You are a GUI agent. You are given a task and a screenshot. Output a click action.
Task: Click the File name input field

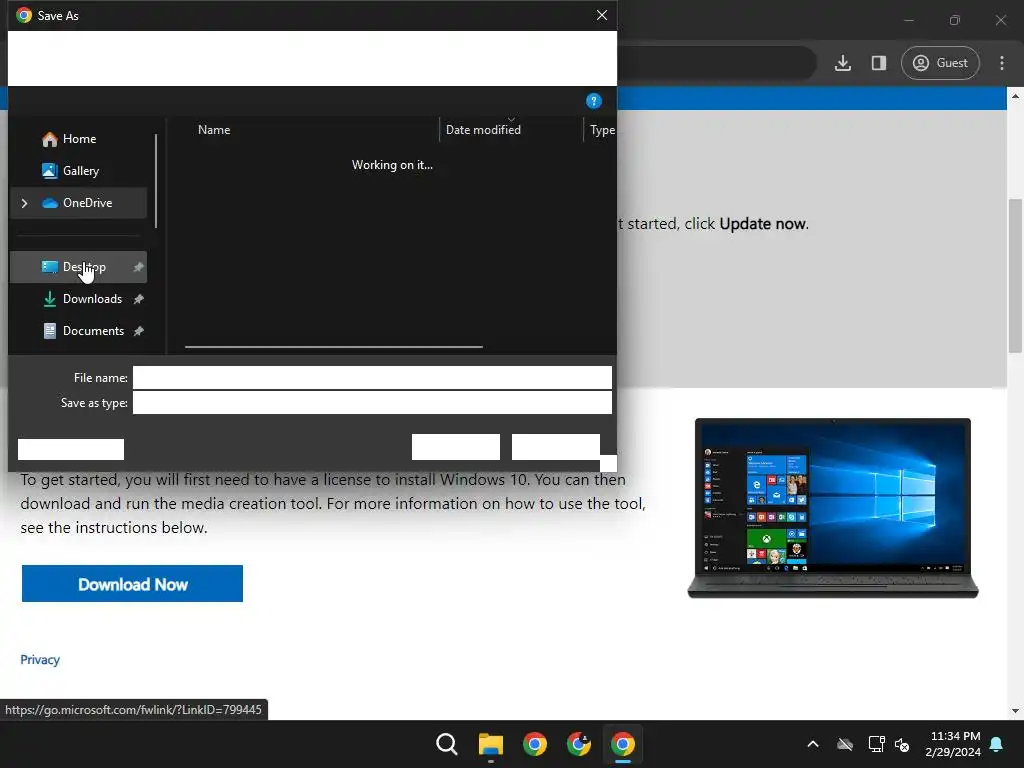[x=372, y=377]
